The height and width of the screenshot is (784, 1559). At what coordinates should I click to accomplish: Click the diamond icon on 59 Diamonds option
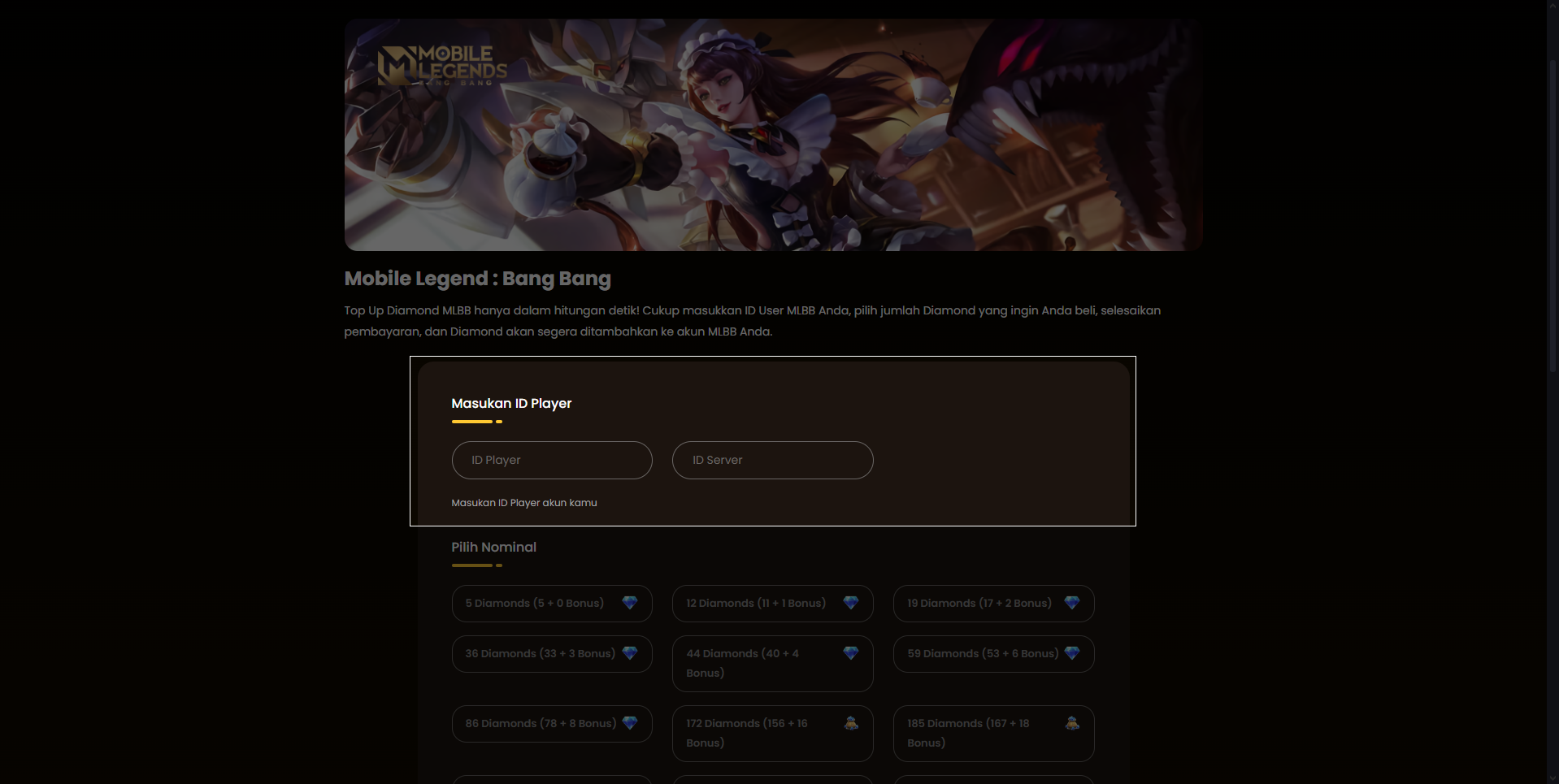click(1071, 653)
